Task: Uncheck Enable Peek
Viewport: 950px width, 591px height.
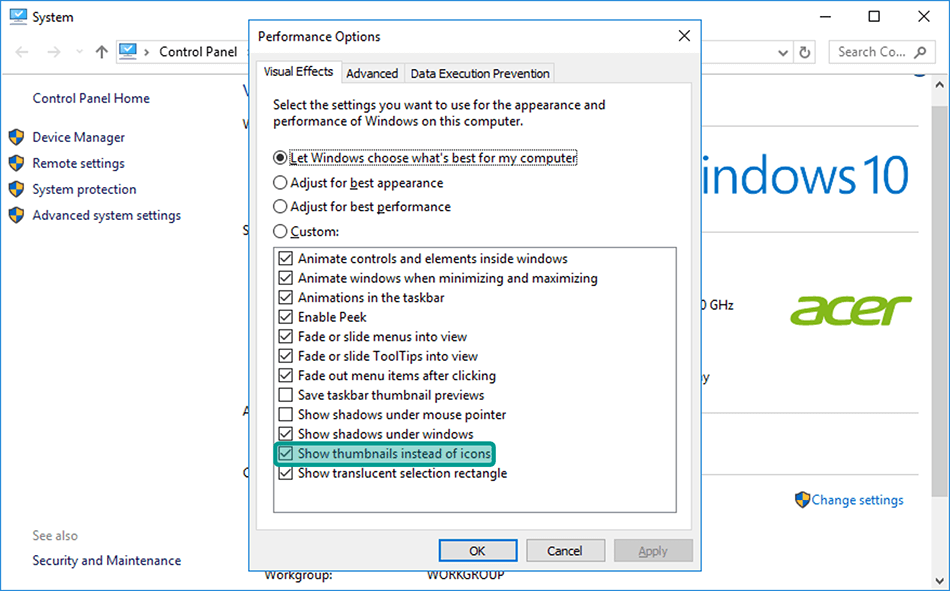Action: click(285, 316)
